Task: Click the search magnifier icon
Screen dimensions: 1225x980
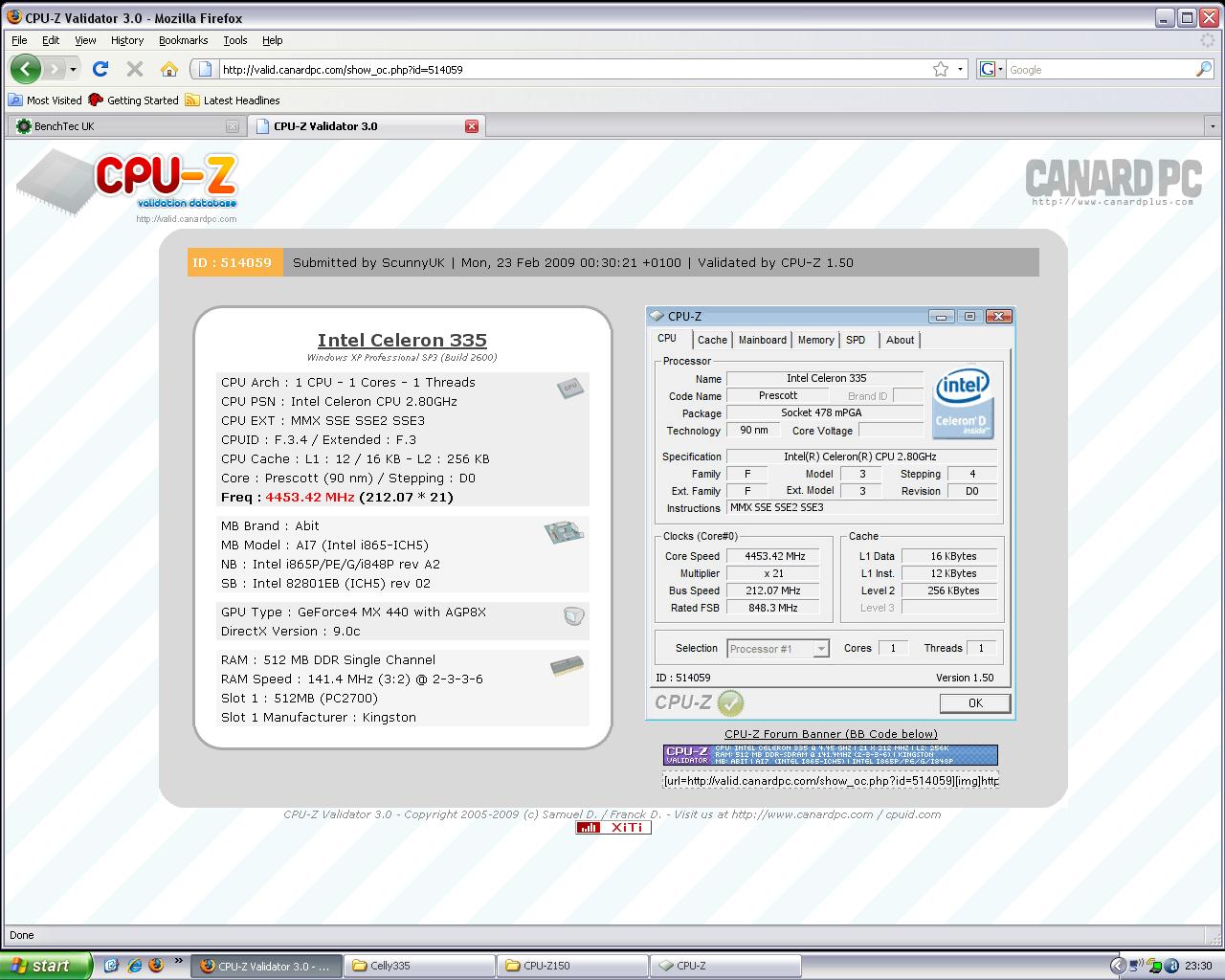Action: (x=1204, y=69)
